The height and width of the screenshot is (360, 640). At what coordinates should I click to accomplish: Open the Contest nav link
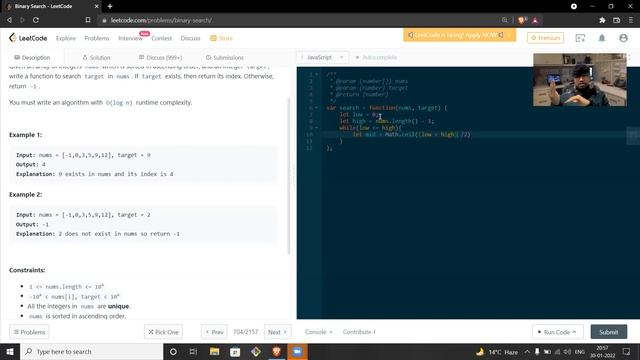click(x=162, y=38)
